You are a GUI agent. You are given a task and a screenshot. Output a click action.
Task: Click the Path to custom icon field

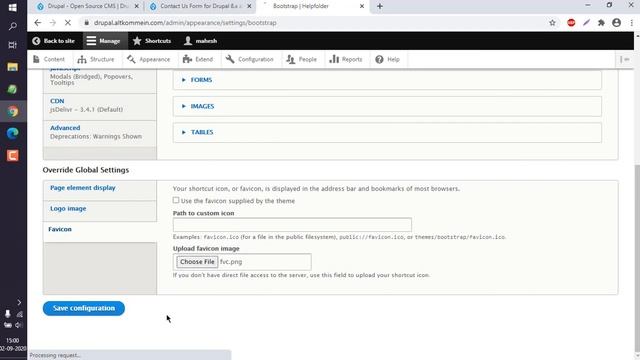(292, 225)
